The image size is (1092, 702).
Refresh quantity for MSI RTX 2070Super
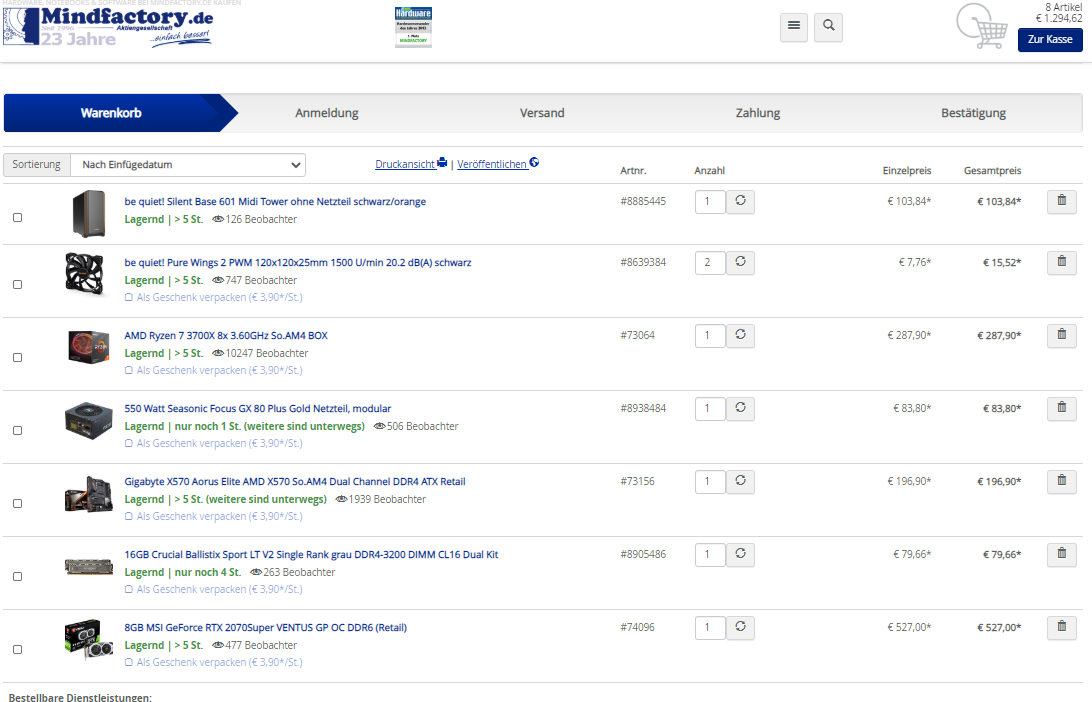coord(740,627)
